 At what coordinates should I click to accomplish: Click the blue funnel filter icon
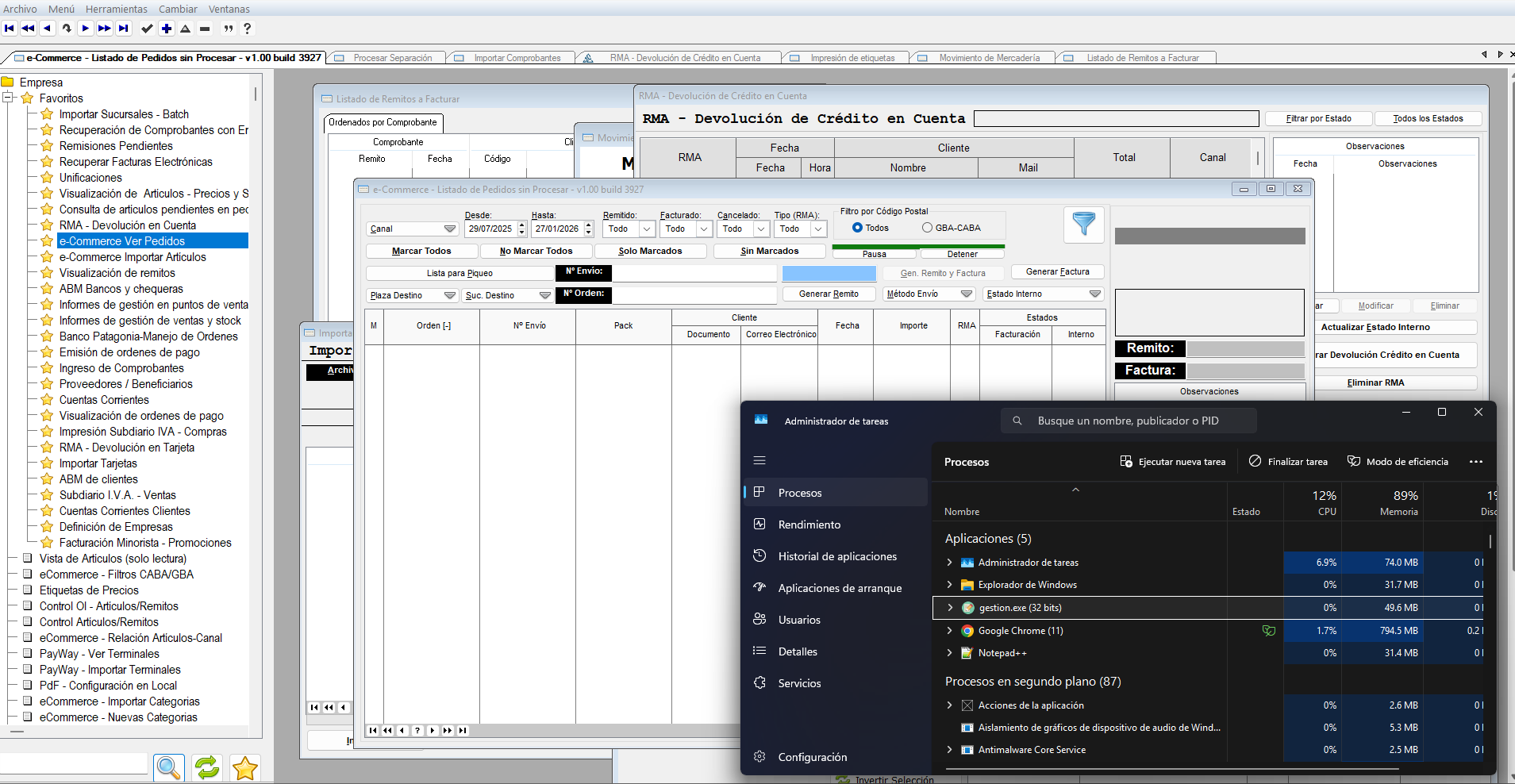[1083, 224]
